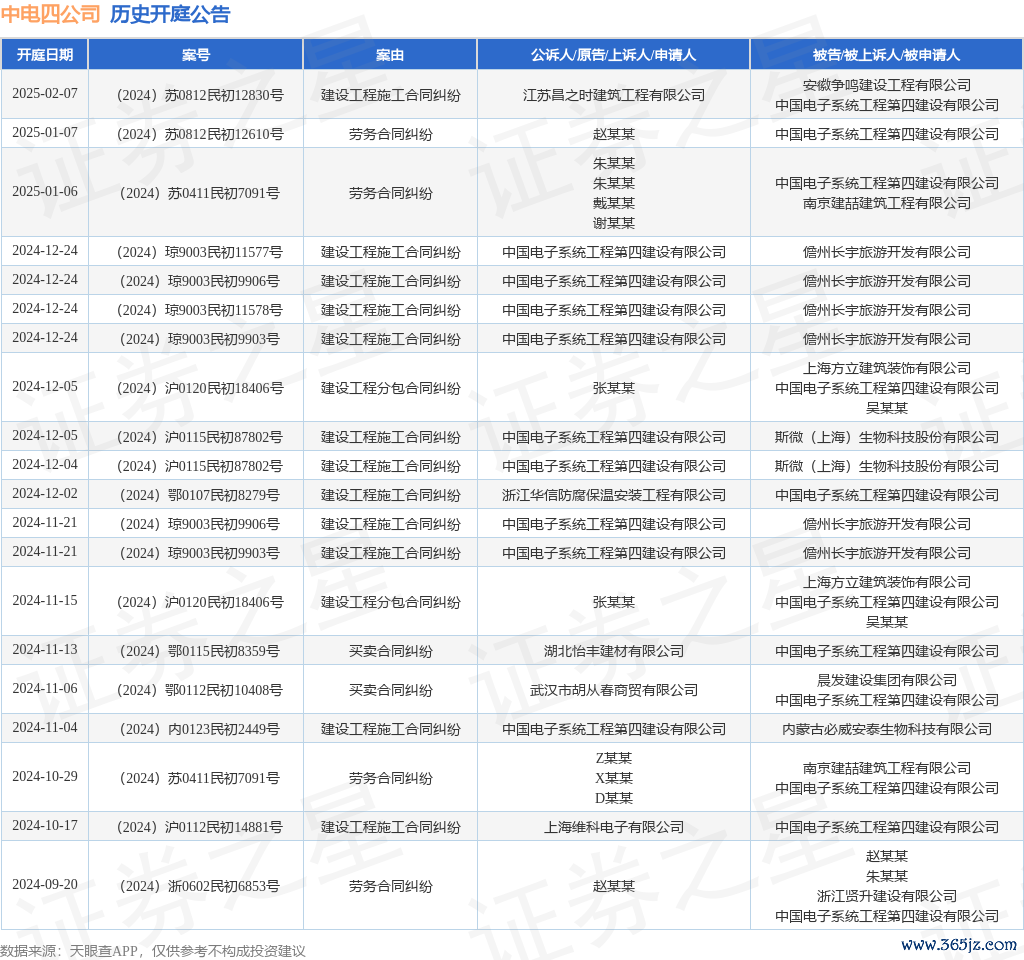Click plaintiff name 戴某某
Viewport: 1024px width, 960px height.
click(x=613, y=203)
